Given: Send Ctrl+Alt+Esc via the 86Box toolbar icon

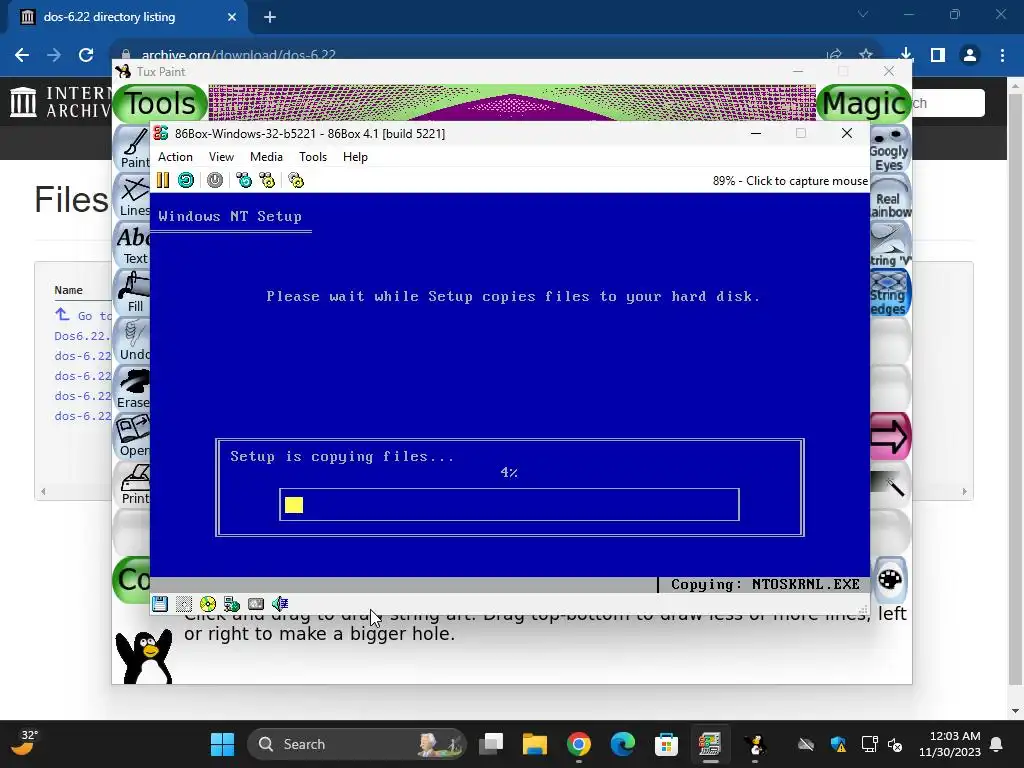Looking at the screenshot, I should [267, 180].
